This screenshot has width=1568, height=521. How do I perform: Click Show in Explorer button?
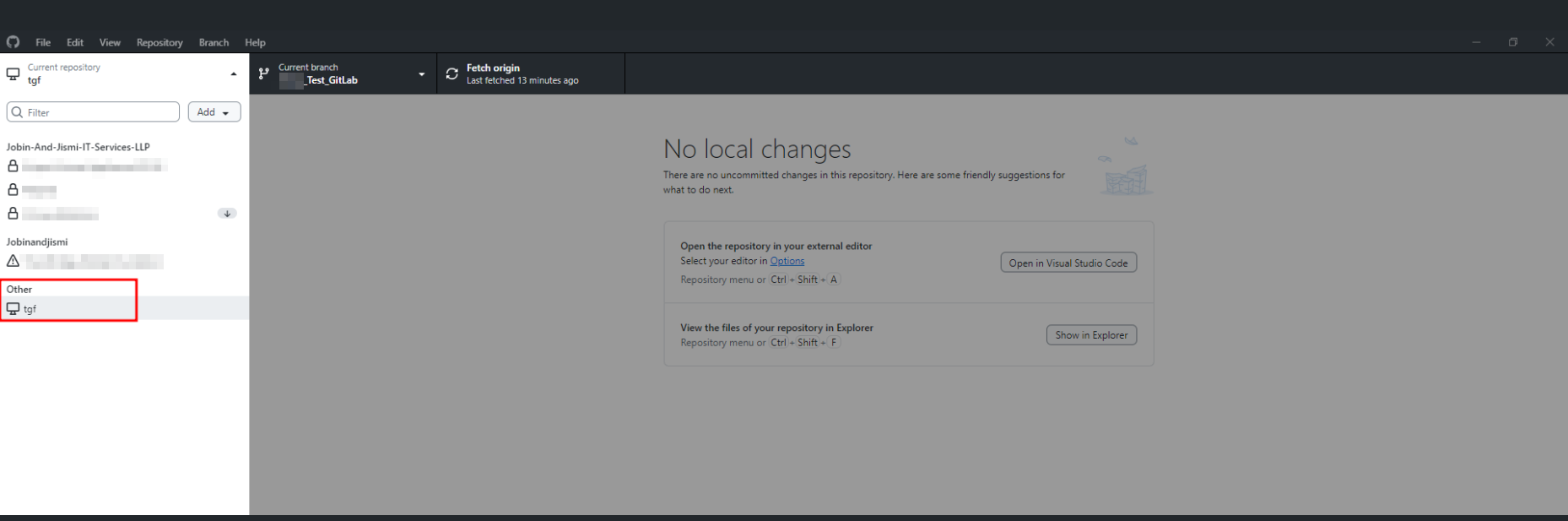(x=1091, y=335)
